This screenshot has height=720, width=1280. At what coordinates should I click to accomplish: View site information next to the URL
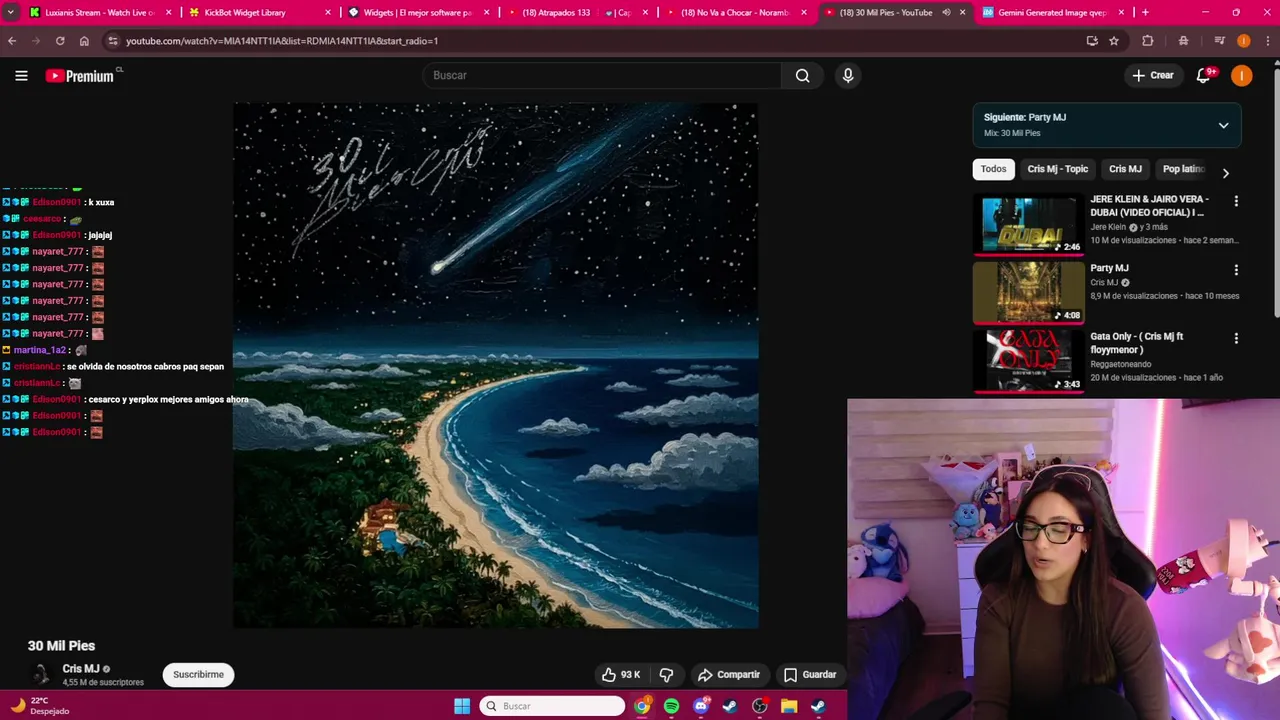coord(113,41)
